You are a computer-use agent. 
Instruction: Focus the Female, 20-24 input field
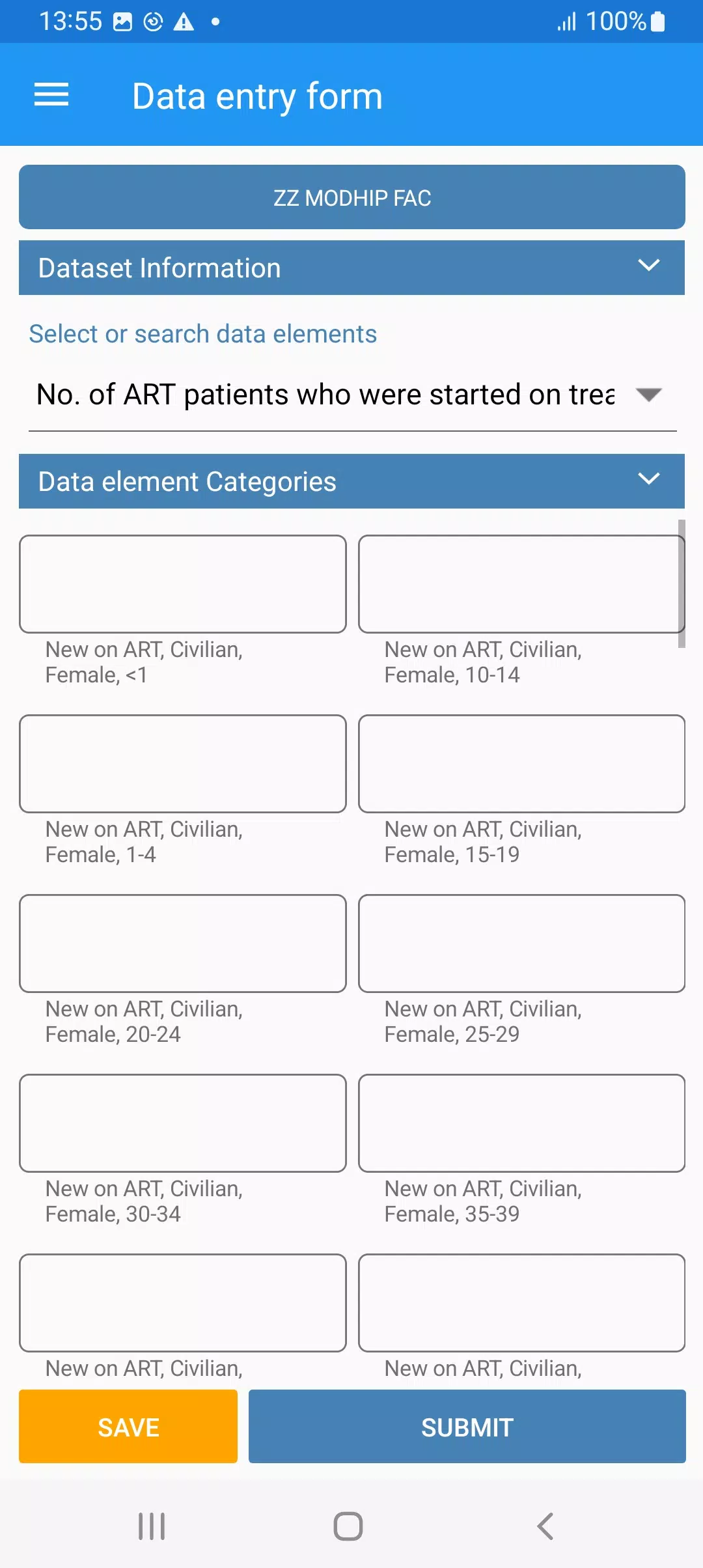183,944
